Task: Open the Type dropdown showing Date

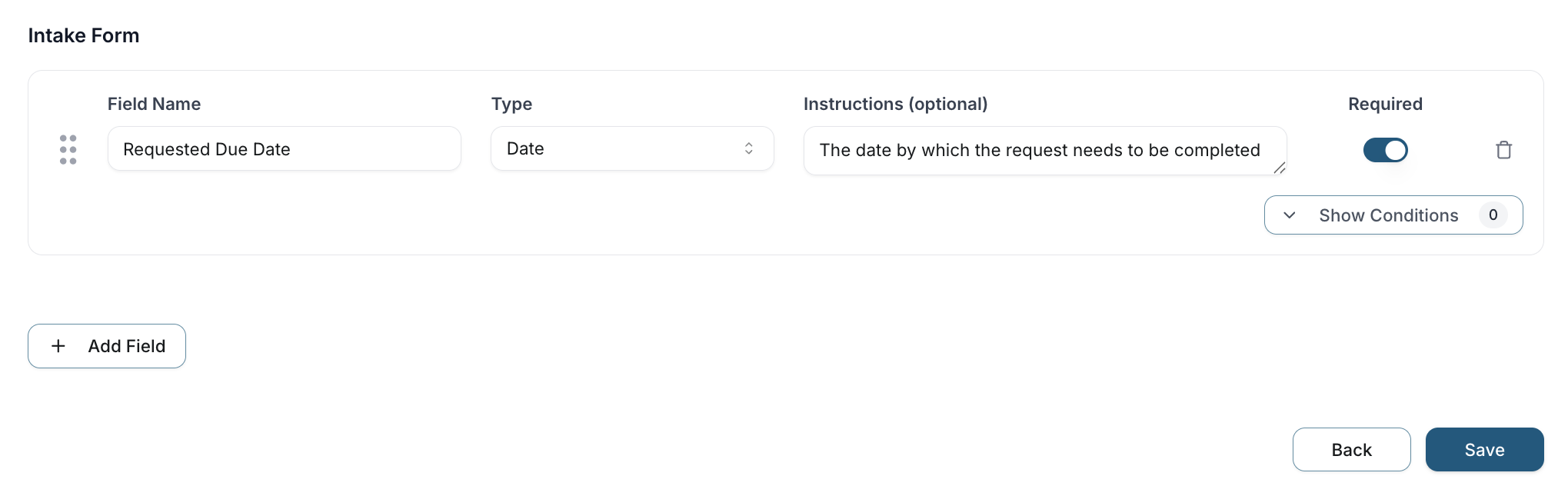Action: click(x=631, y=149)
